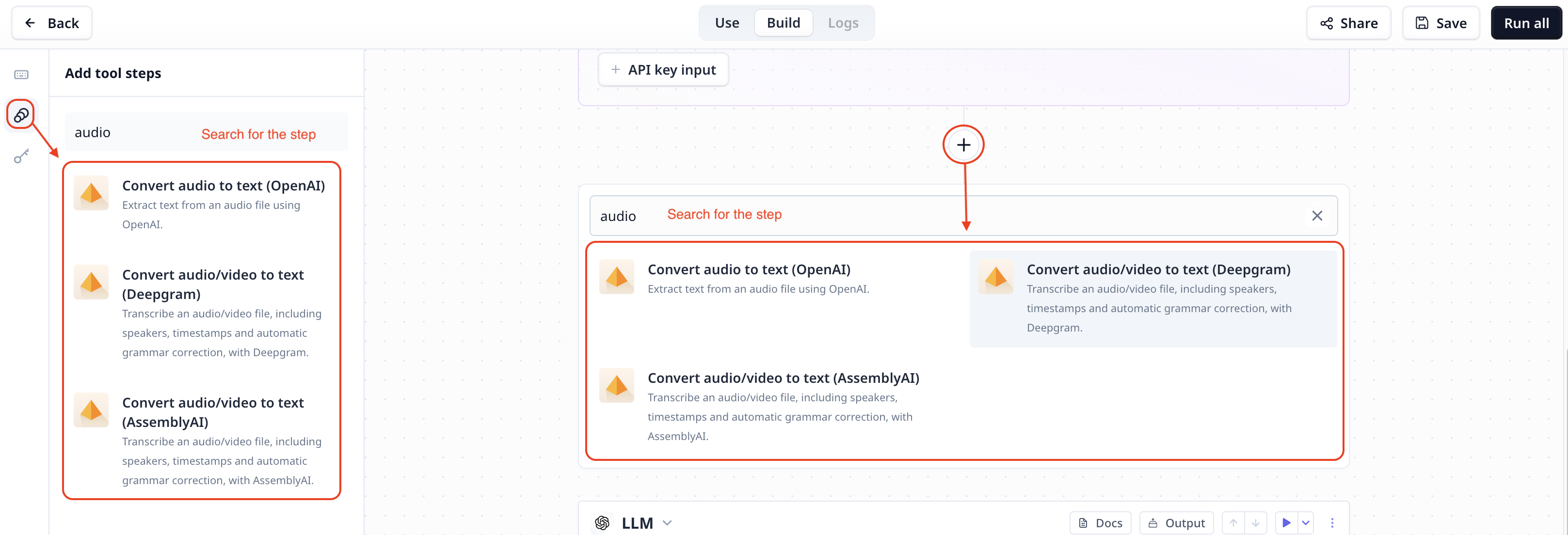Open Docs for the LLM step

(x=1101, y=523)
